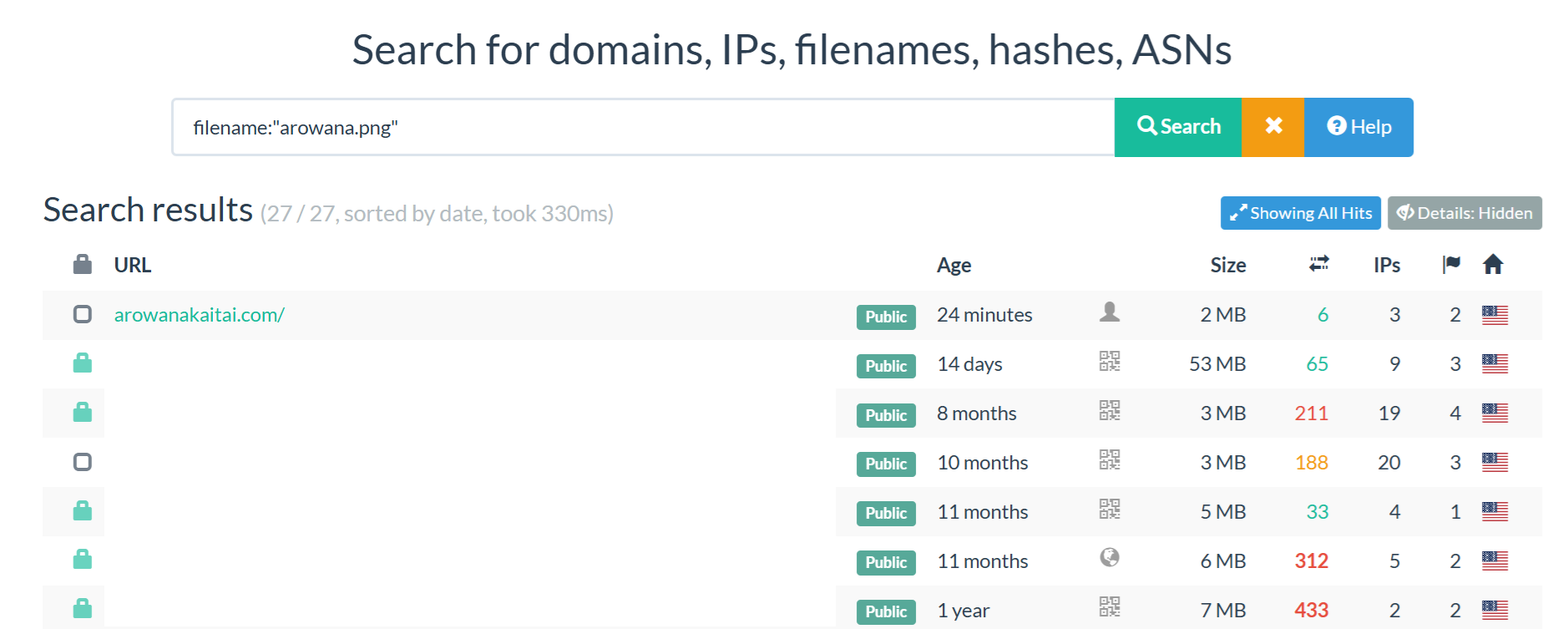Screen dimensions: 1568x629
Task: Click the US flag in the 53 MB row
Action: (1495, 363)
